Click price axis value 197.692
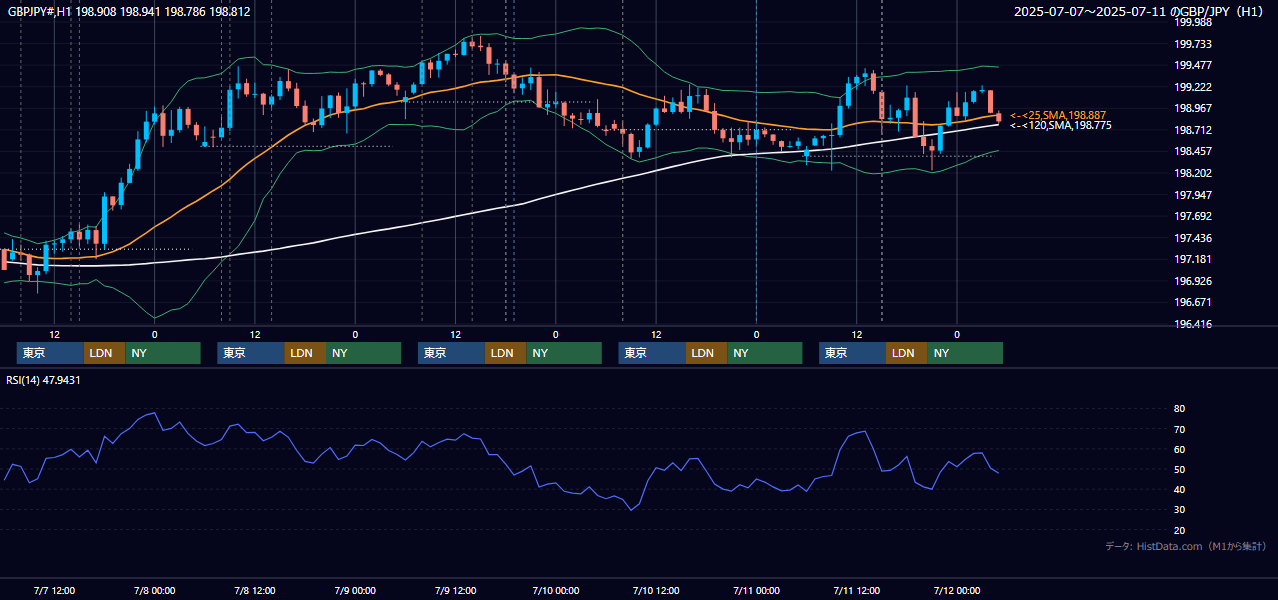The image size is (1278, 600). [x=1193, y=216]
